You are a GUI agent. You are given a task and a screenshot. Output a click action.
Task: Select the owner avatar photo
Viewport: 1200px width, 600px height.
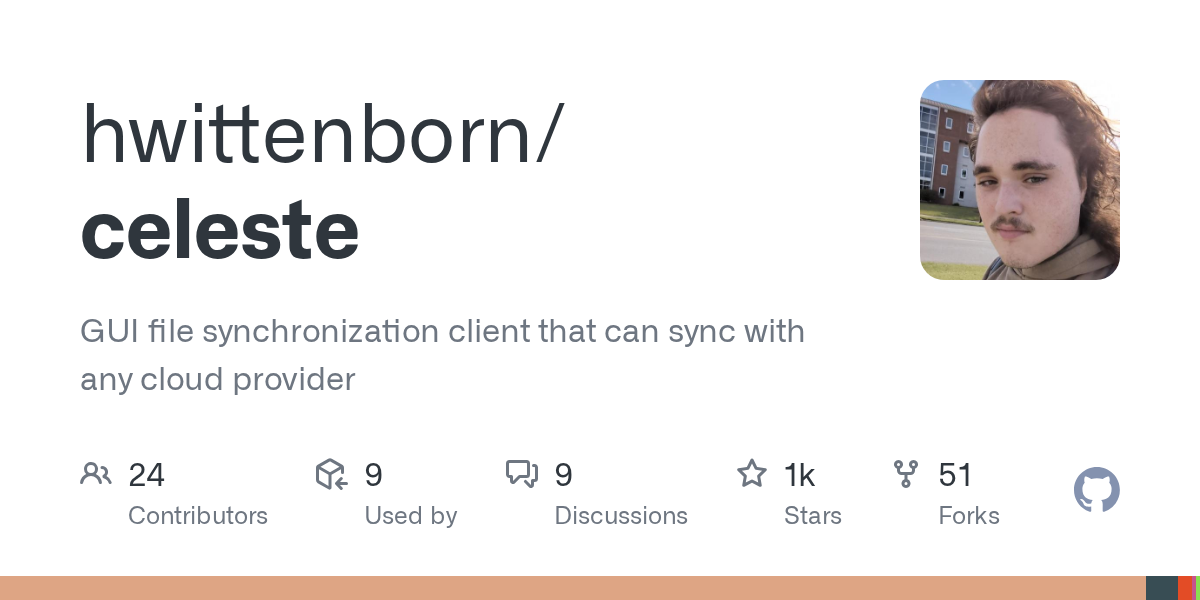tap(1020, 180)
